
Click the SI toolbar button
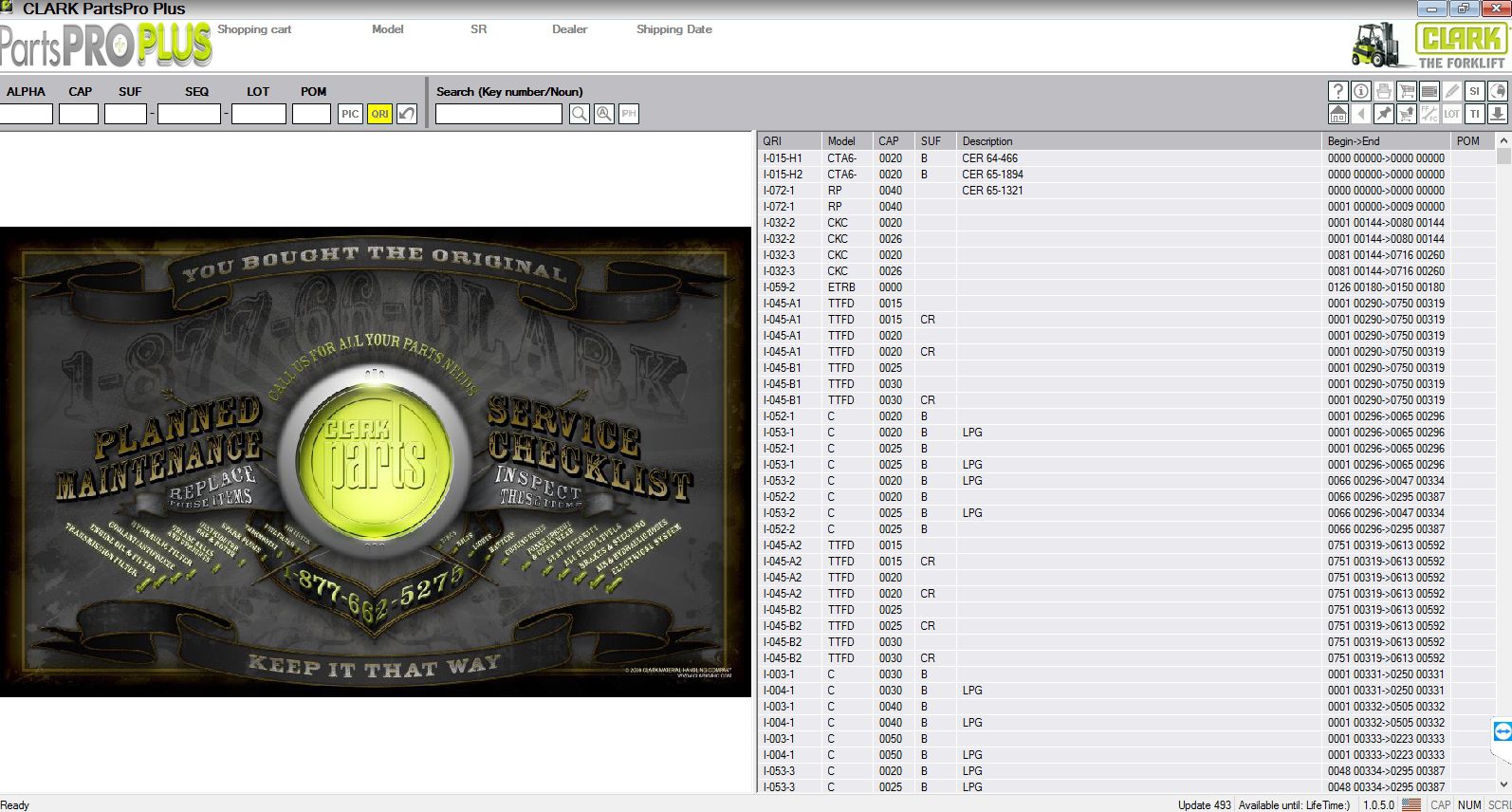(x=1474, y=91)
